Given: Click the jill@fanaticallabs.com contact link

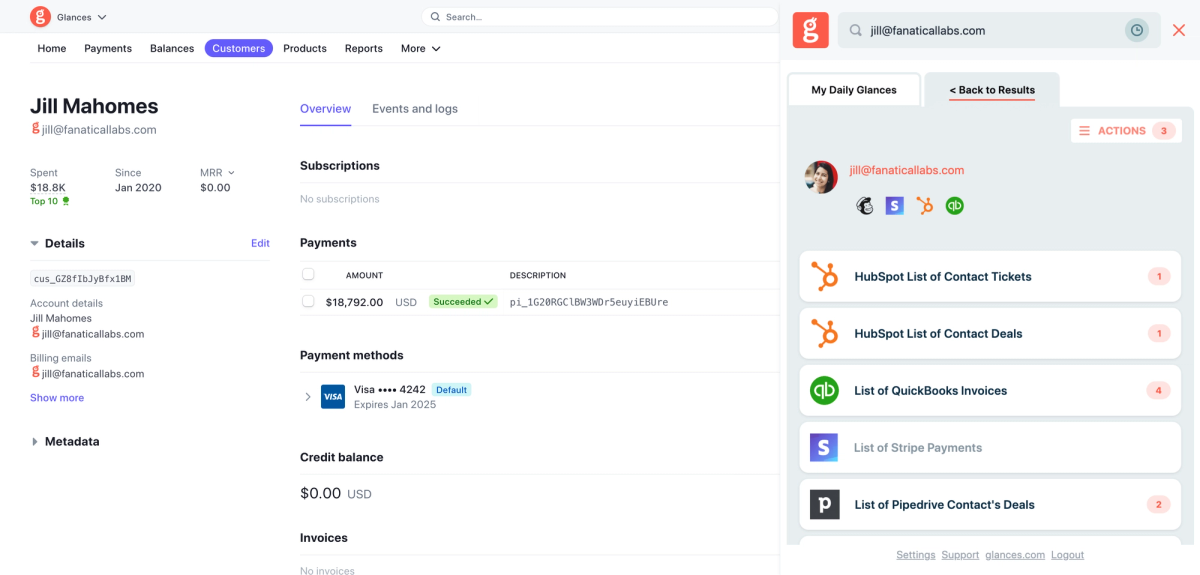Looking at the screenshot, I should click(x=907, y=170).
